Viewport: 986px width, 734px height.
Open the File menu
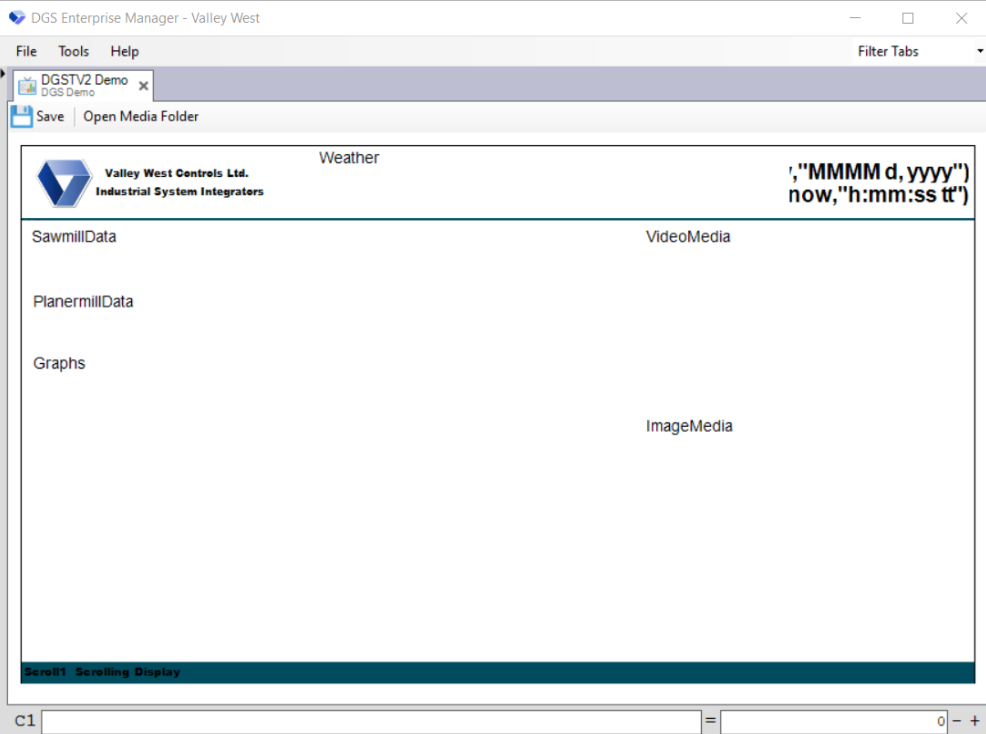[x=25, y=51]
